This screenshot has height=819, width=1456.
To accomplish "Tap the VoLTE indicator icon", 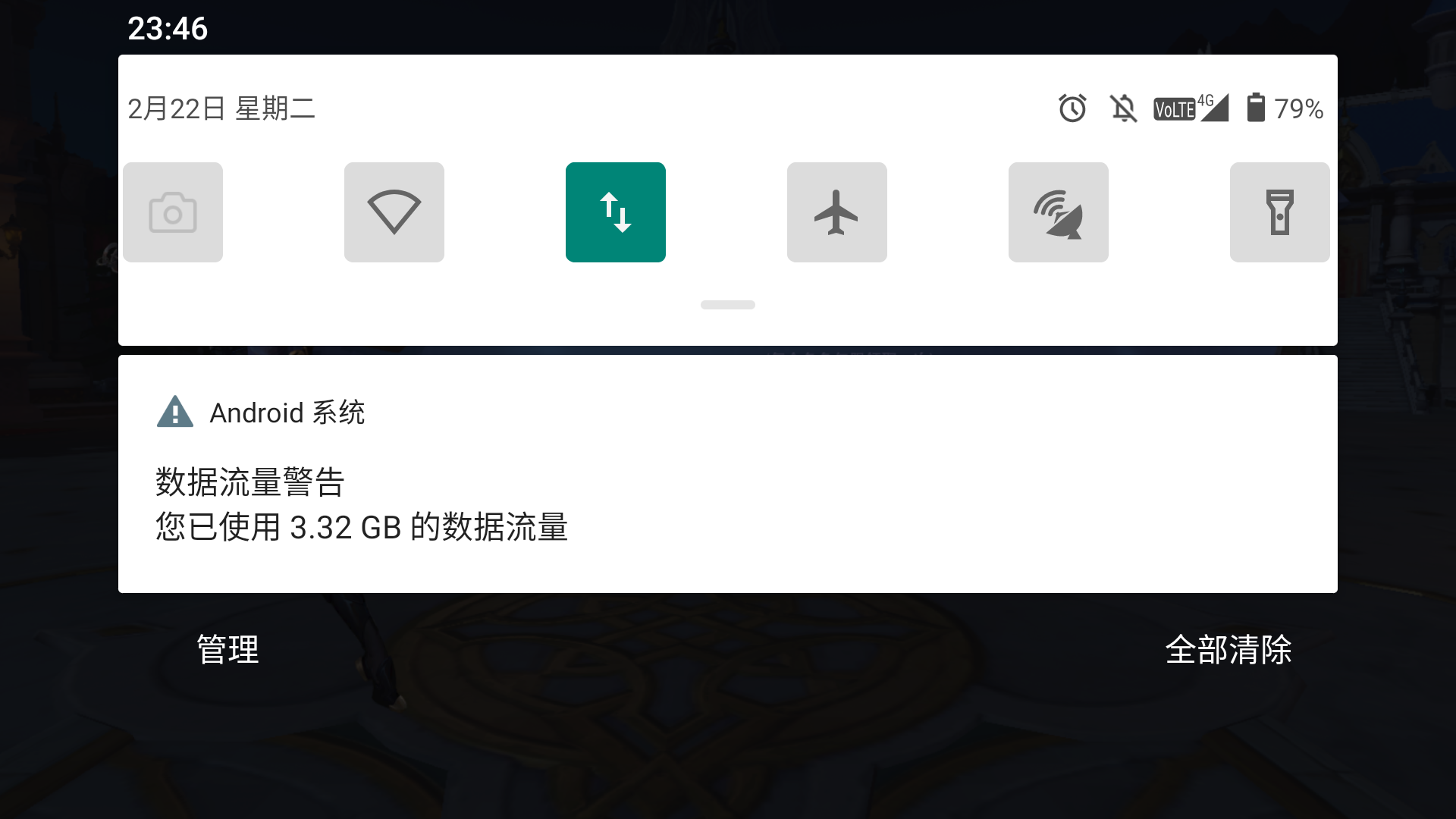I will (1174, 109).
